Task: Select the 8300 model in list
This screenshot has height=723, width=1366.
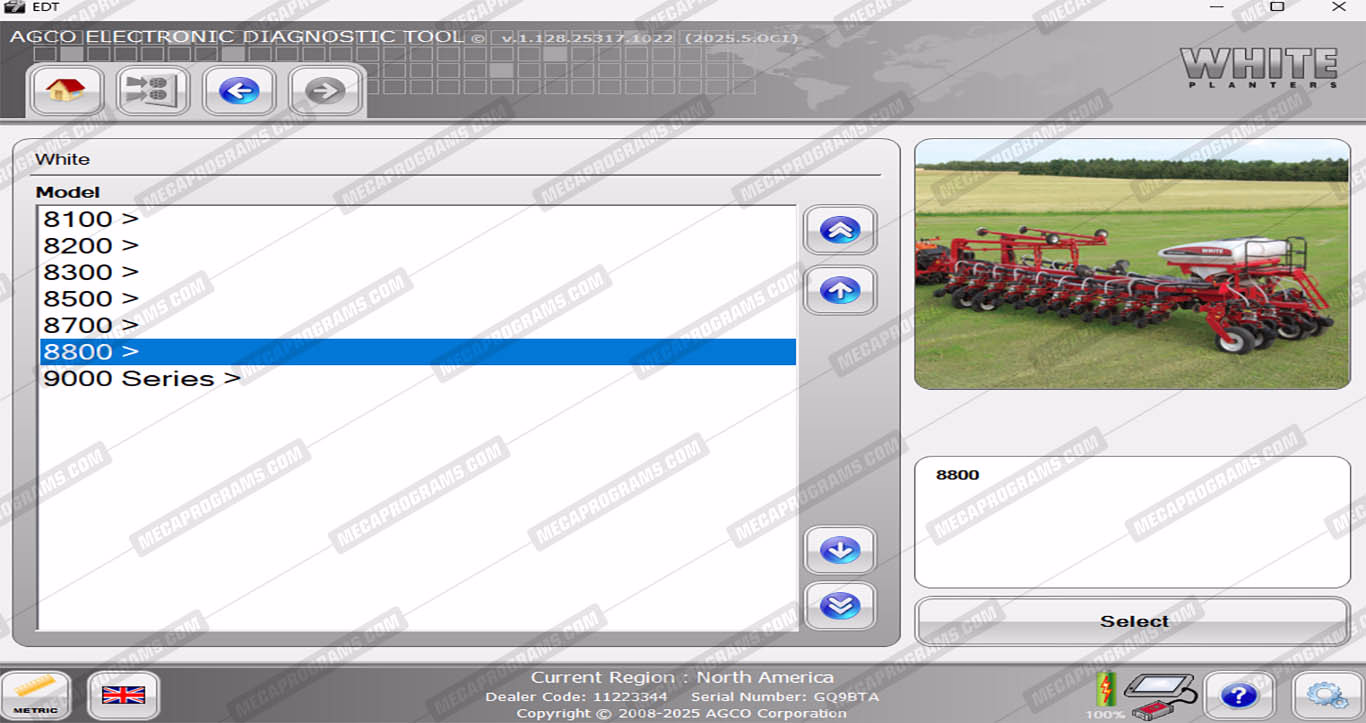Action: pos(91,272)
